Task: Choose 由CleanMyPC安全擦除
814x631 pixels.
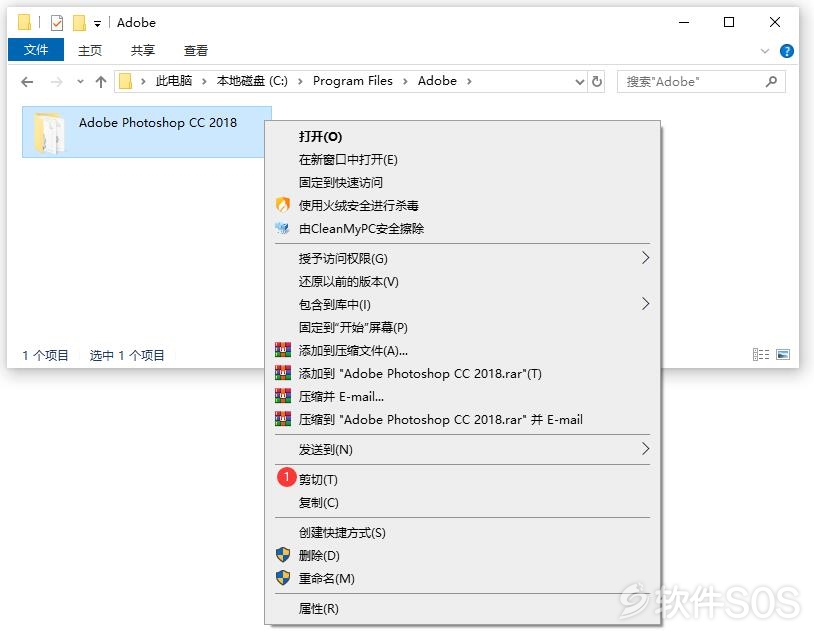Action: pos(462,229)
